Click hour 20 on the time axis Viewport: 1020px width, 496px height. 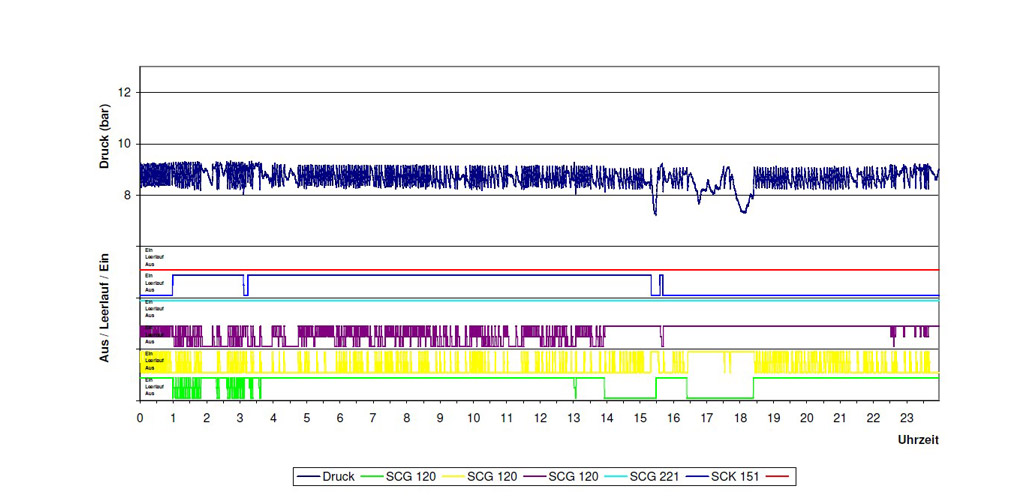point(807,417)
